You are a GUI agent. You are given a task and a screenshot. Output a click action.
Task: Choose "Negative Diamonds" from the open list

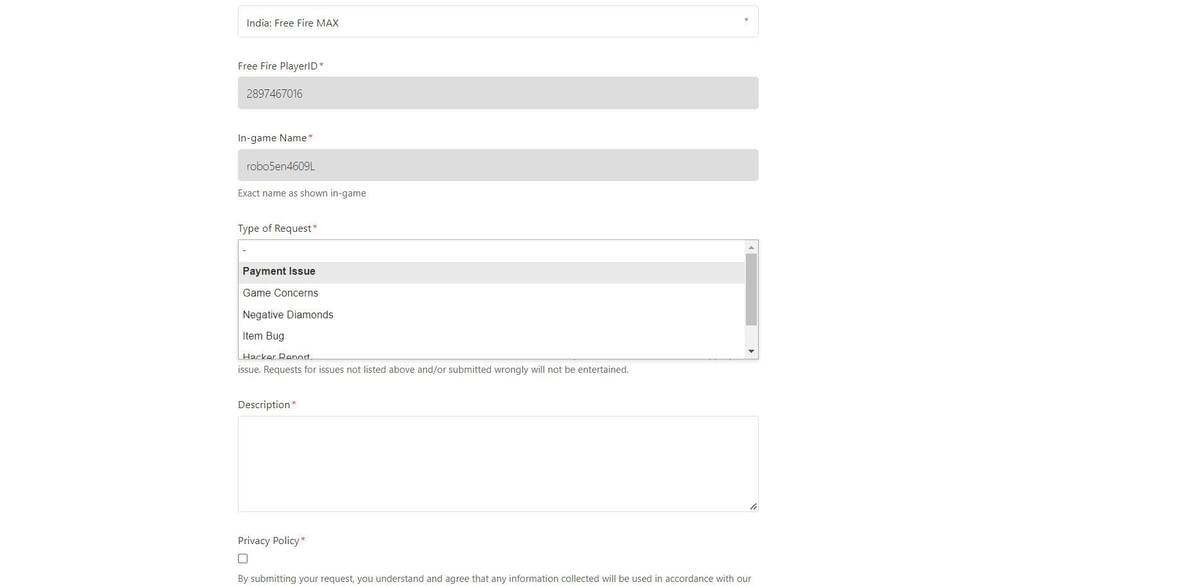(288, 314)
